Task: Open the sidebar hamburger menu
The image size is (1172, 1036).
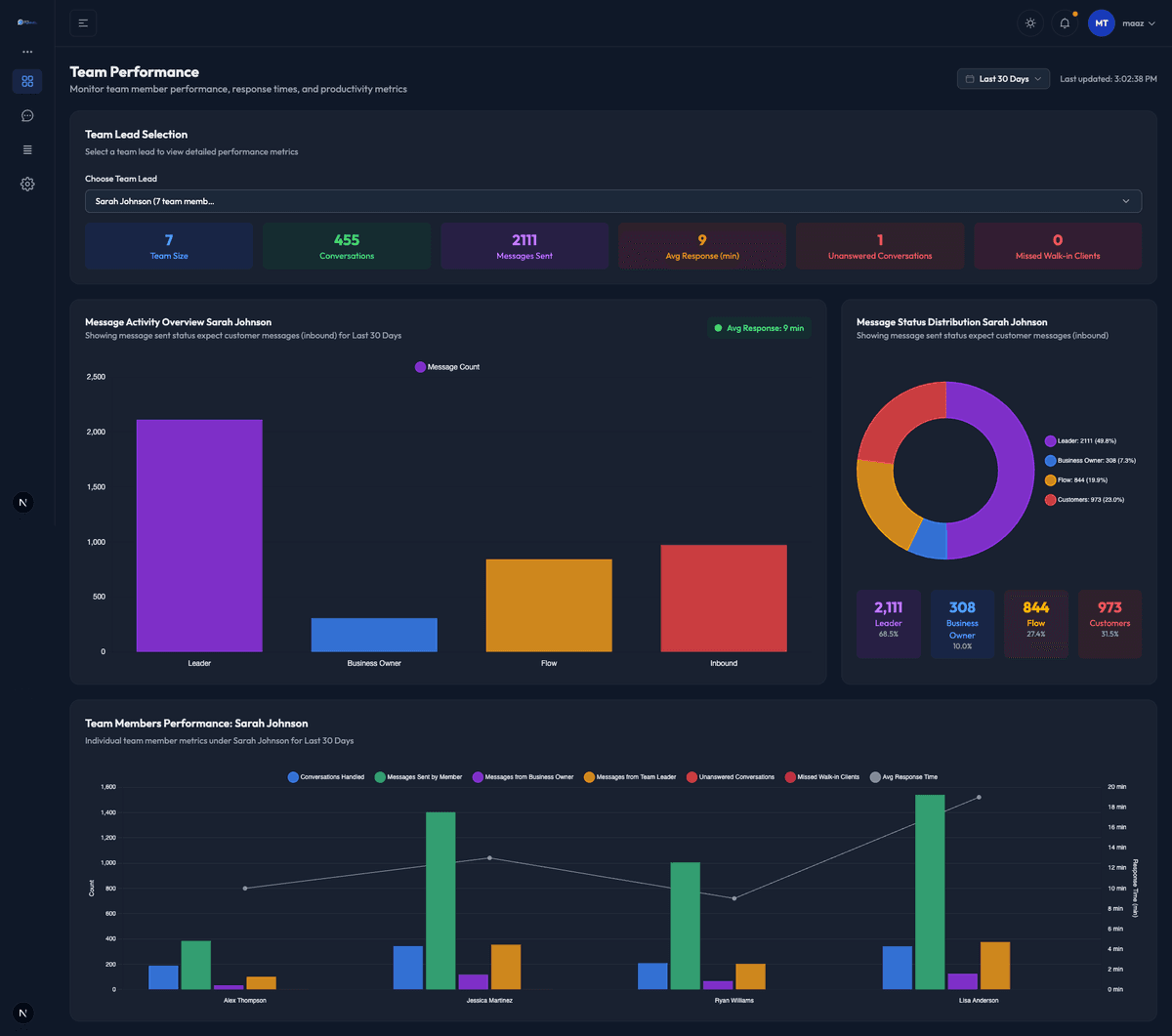Action: click(82, 22)
